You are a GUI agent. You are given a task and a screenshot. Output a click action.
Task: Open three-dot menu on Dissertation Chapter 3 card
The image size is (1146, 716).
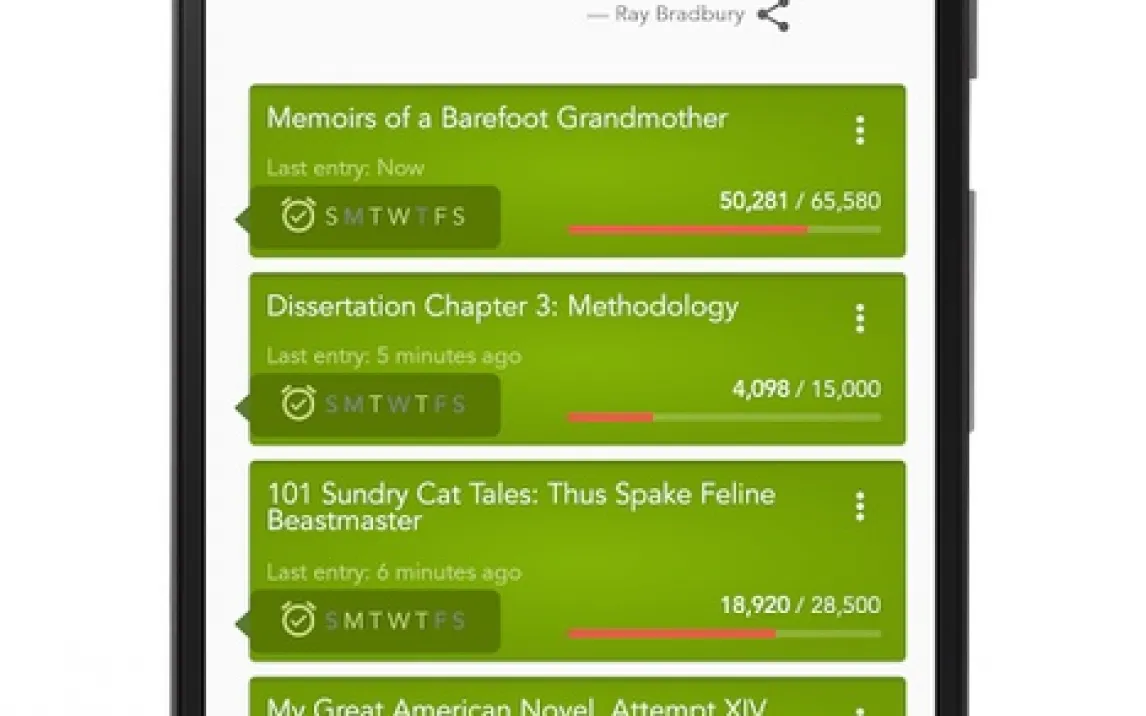click(859, 319)
